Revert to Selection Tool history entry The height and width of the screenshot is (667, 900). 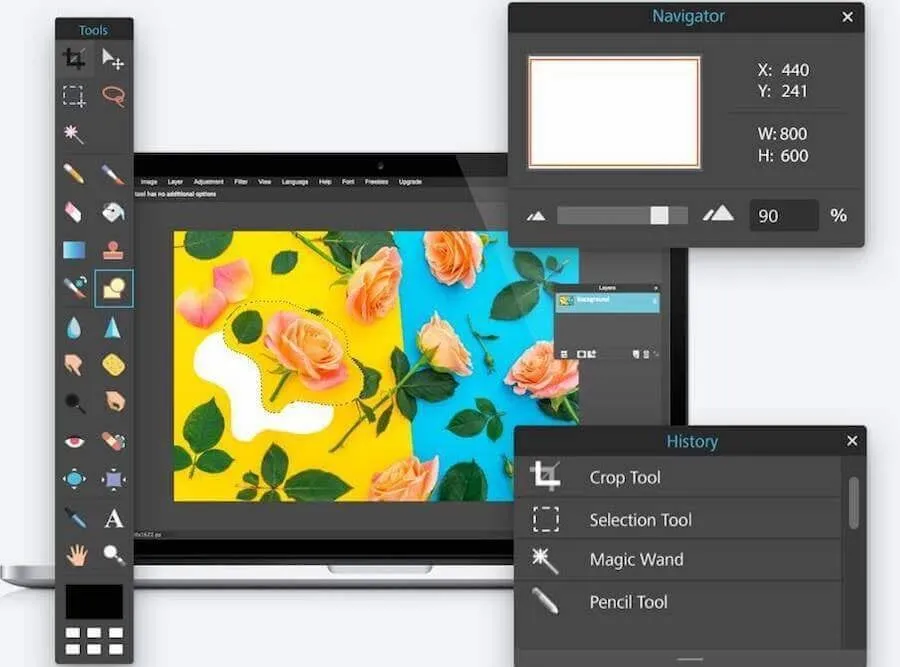(640, 520)
